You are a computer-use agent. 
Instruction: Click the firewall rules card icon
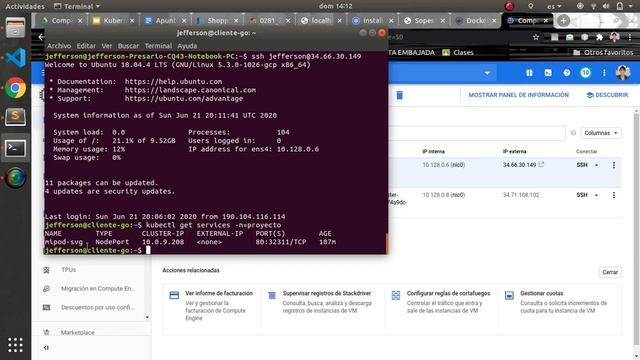(396, 295)
